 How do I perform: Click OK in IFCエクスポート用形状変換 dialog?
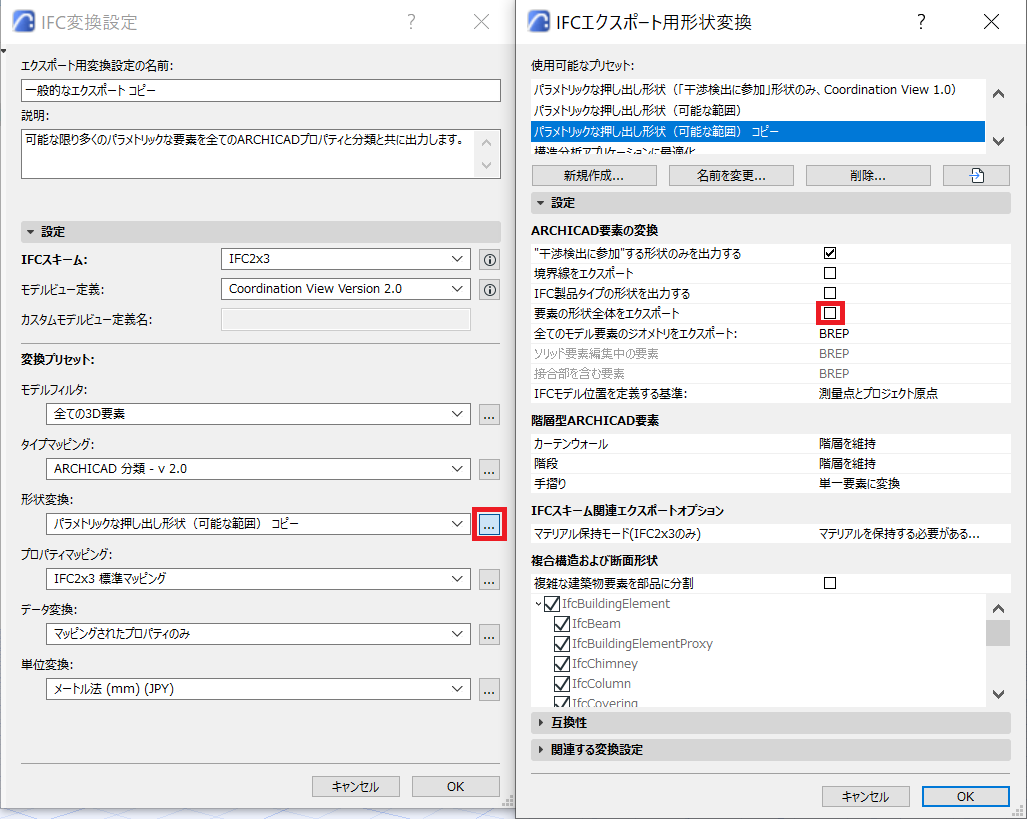[965, 797]
